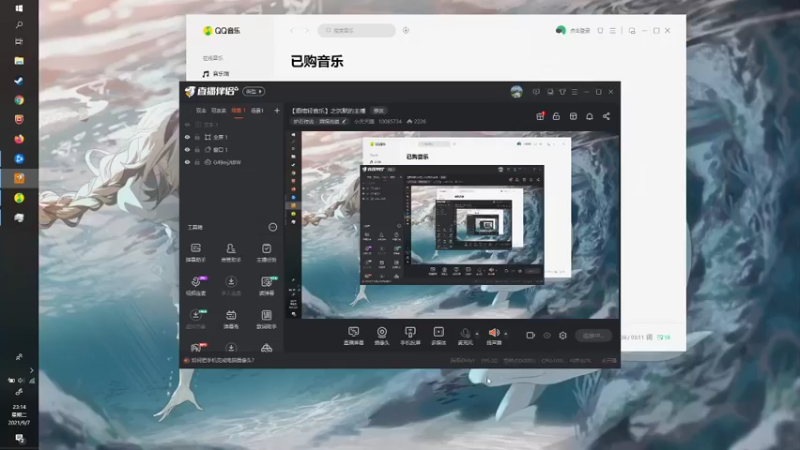Open live settings gear in bottom bar
The height and width of the screenshot is (450, 800).
pos(563,335)
